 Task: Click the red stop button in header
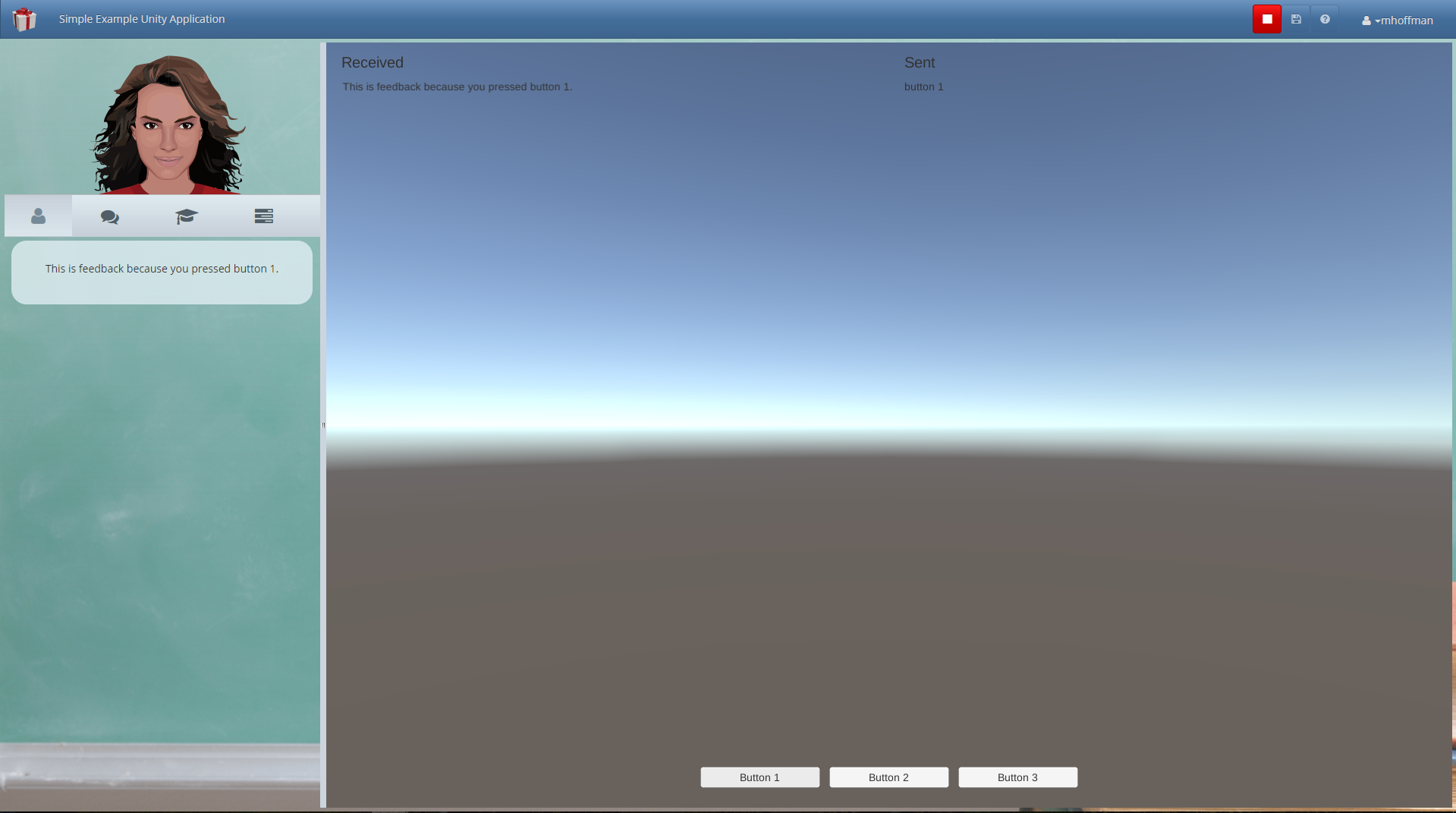click(x=1266, y=19)
